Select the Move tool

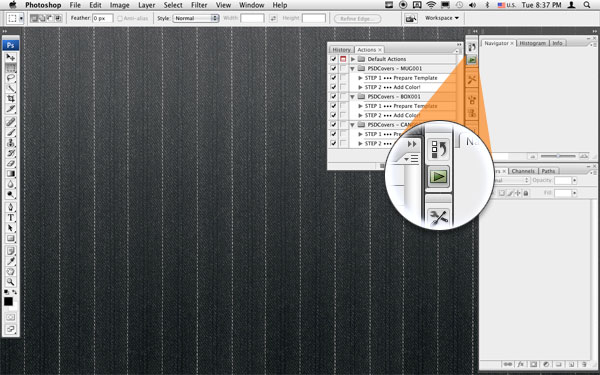[x=11, y=57]
